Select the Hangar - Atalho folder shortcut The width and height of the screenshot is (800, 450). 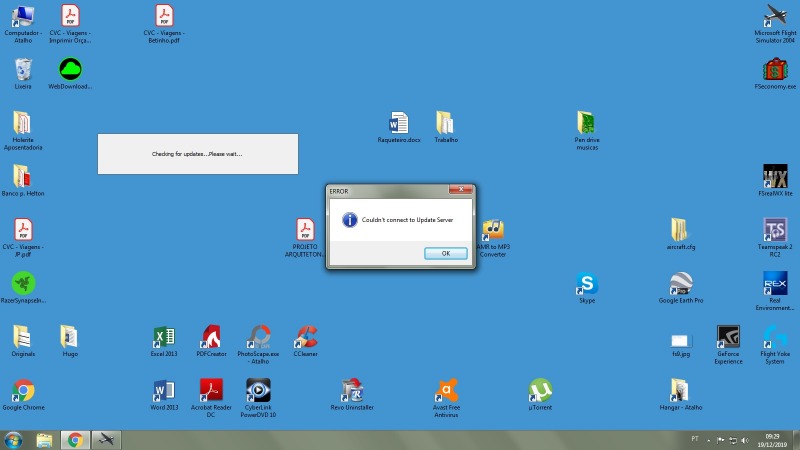pos(681,394)
